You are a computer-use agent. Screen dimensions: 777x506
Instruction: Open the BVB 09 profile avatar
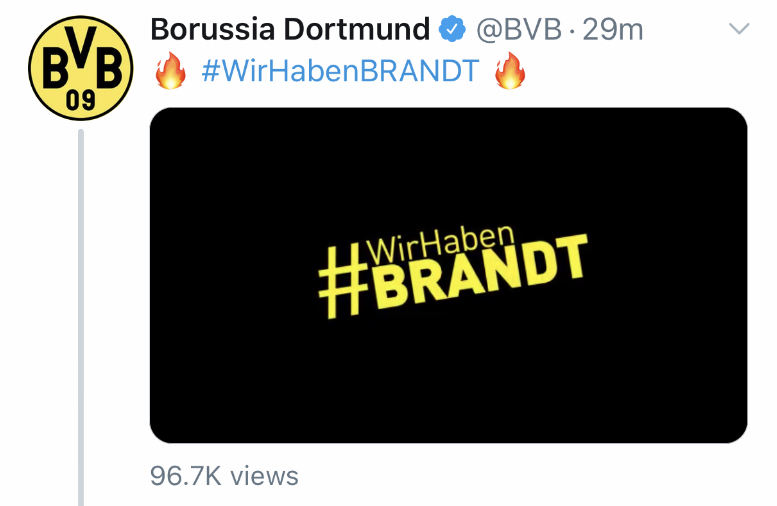(81, 68)
